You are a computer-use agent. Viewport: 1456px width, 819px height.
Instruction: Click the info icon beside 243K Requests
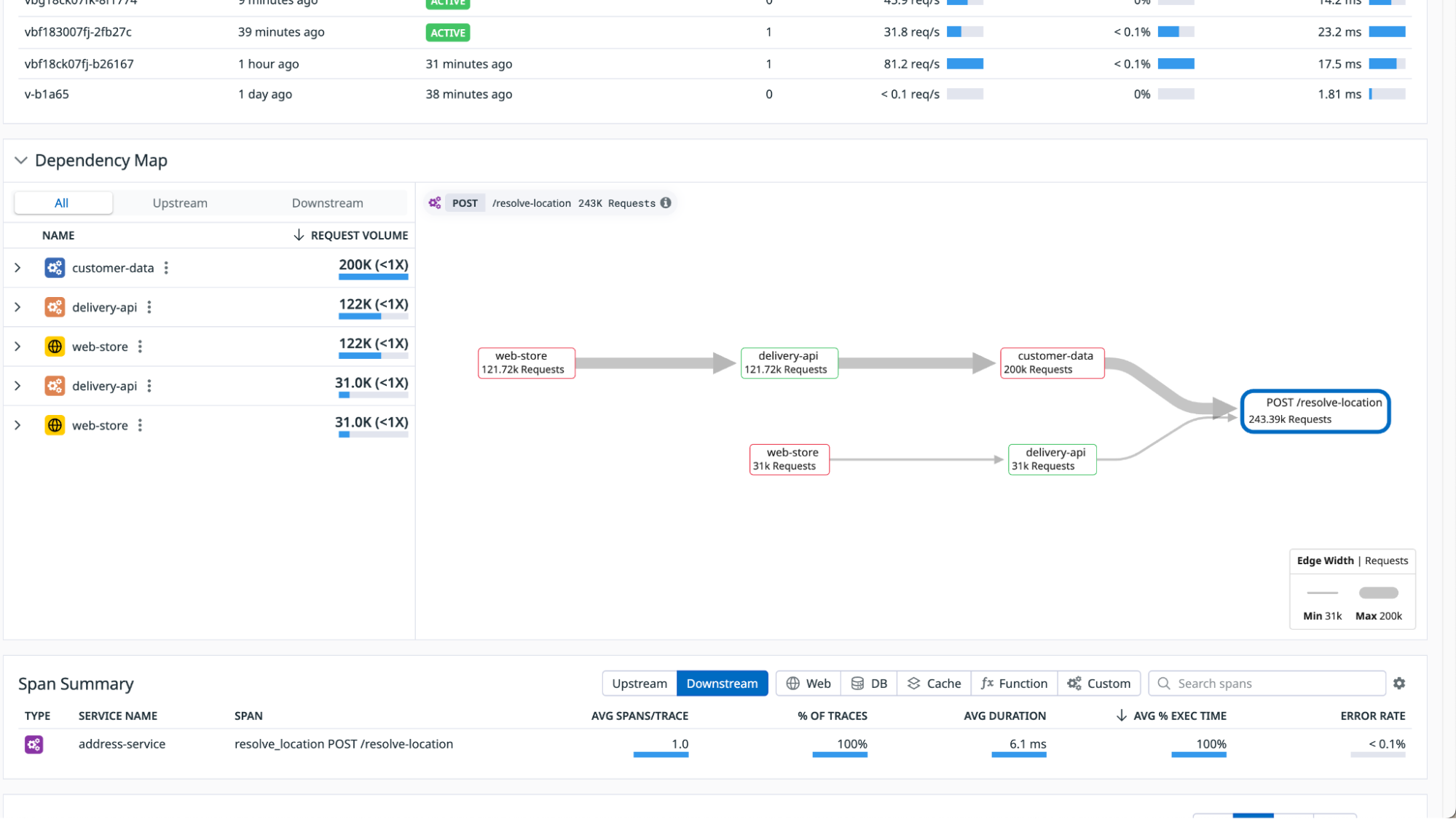pos(666,203)
